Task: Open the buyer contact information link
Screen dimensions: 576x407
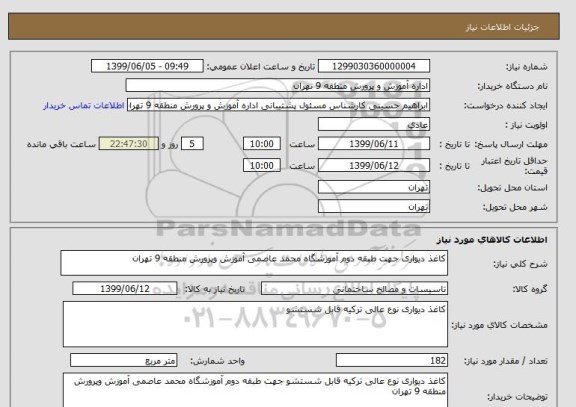Action: click(x=83, y=106)
